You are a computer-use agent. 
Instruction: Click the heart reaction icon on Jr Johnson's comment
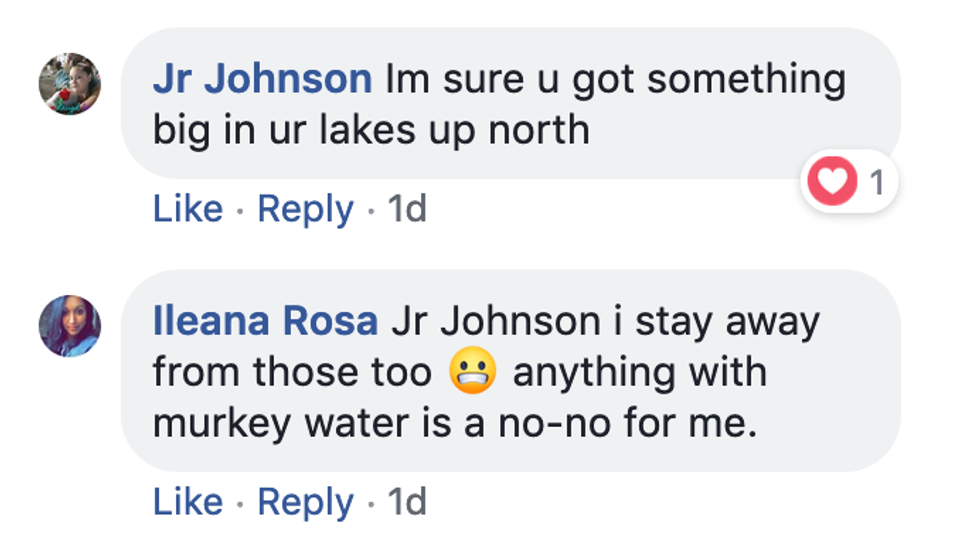point(831,183)
